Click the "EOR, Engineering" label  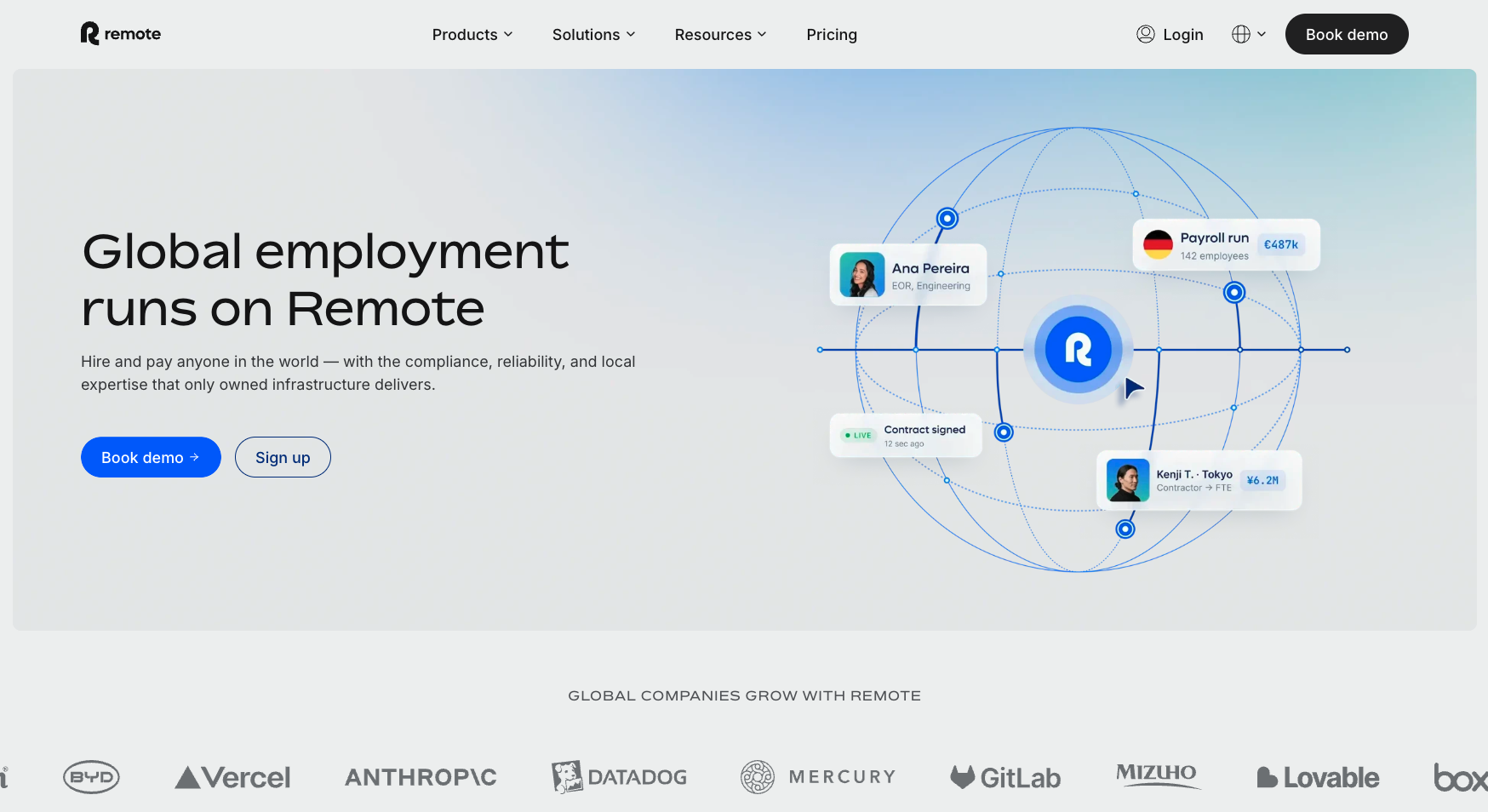pos(930,286)
